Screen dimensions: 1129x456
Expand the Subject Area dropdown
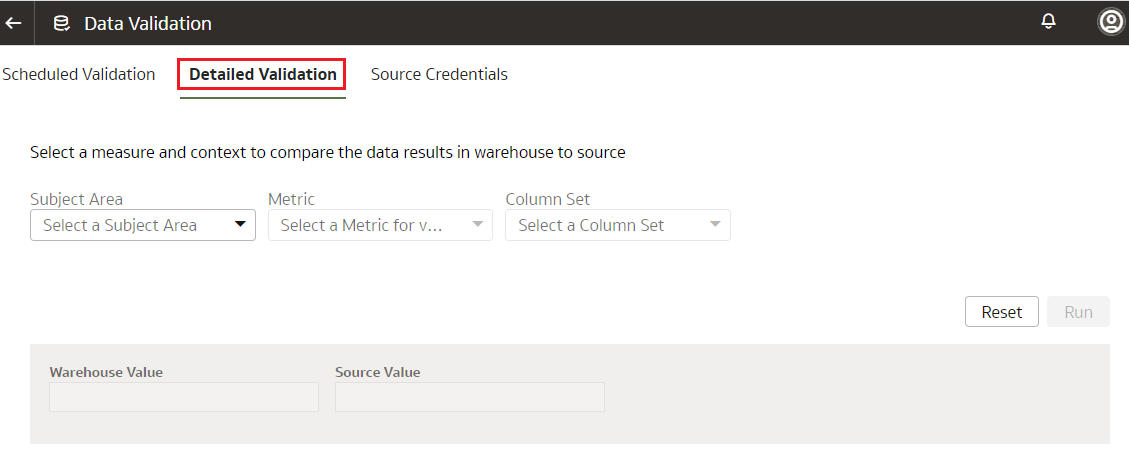tap(143, 225)
